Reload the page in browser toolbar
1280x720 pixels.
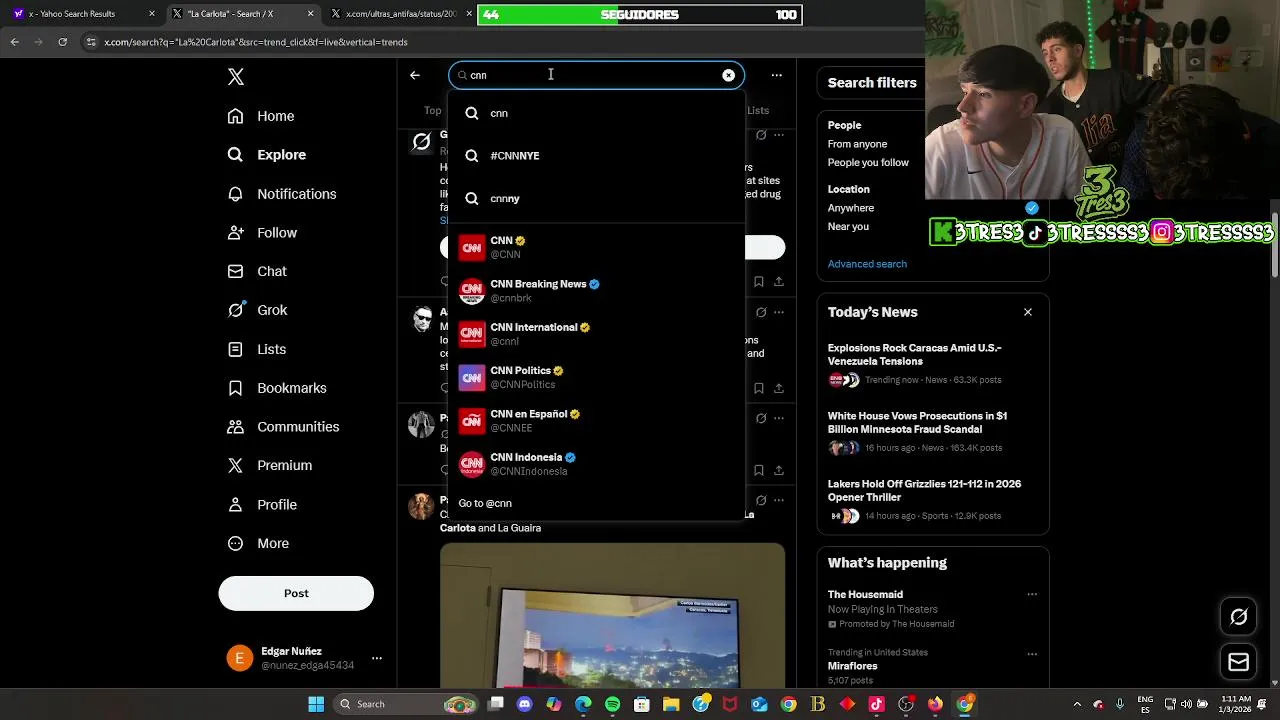tap(62, 42)
